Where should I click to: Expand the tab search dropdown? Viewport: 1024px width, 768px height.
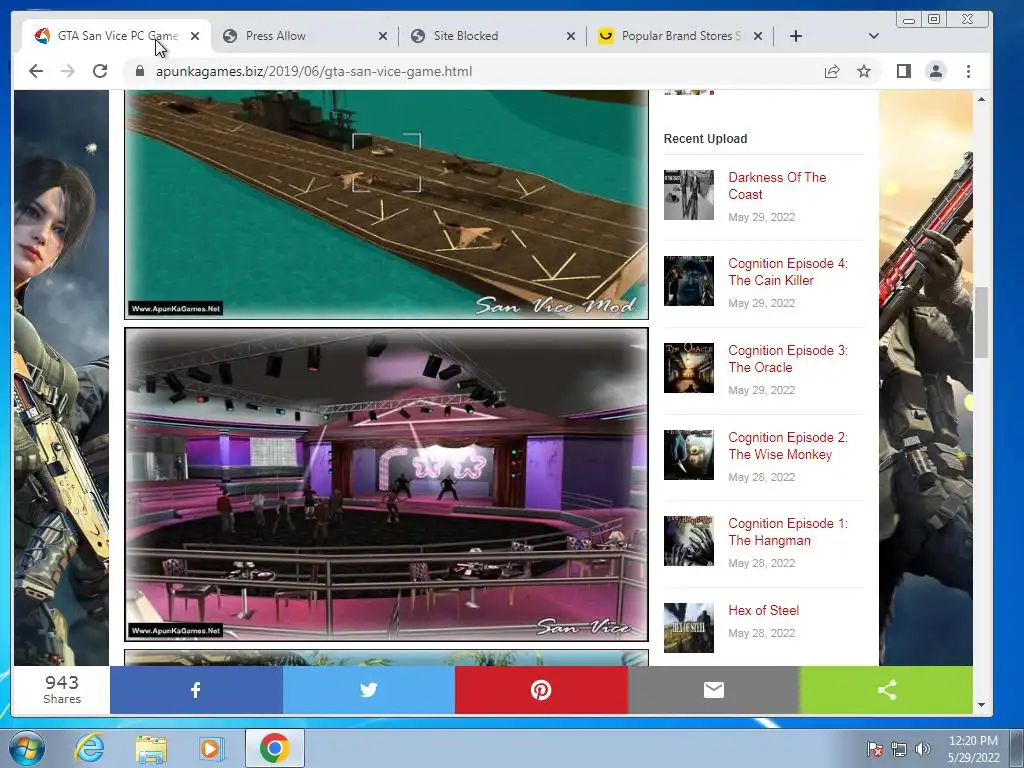click(x=874, y=36)
